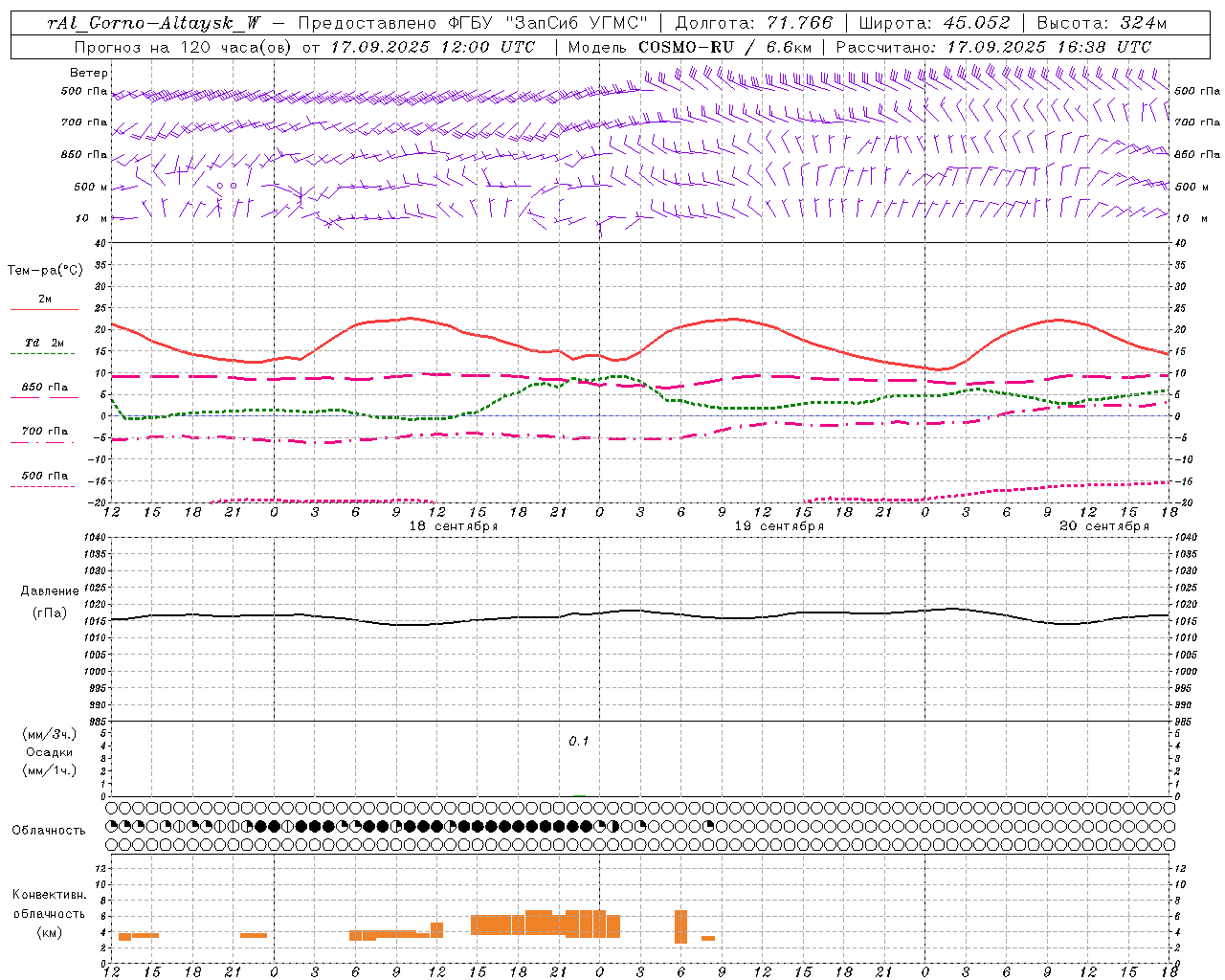This screenshot has height=980, width=1225.
Task: Click the longitude value Долгота: 71.766
Action: (754, 23)
